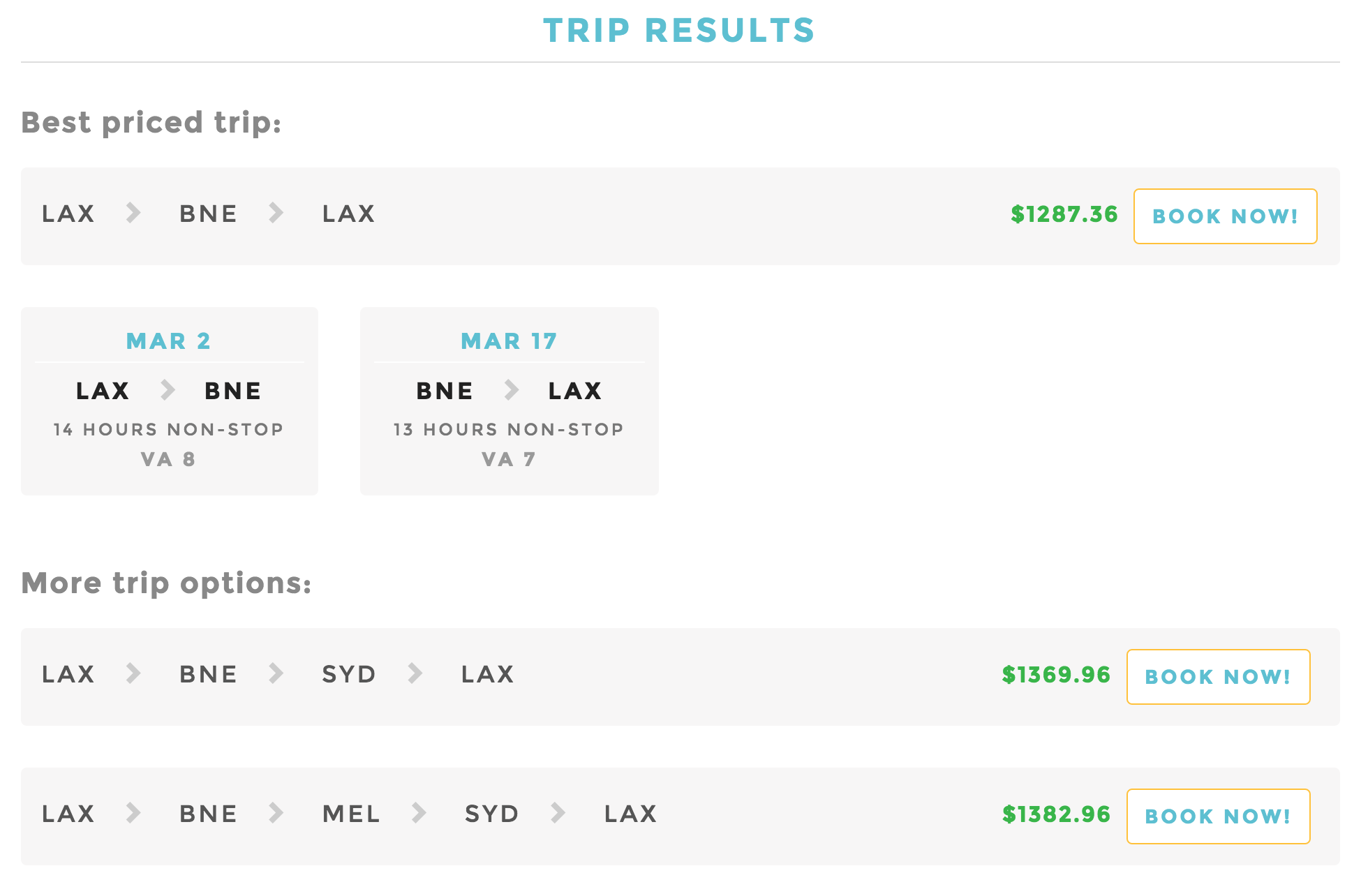Click the 14 HOURS NON-STOP flight duration
Screen dimensions: 1361x896
coord(168,429)
